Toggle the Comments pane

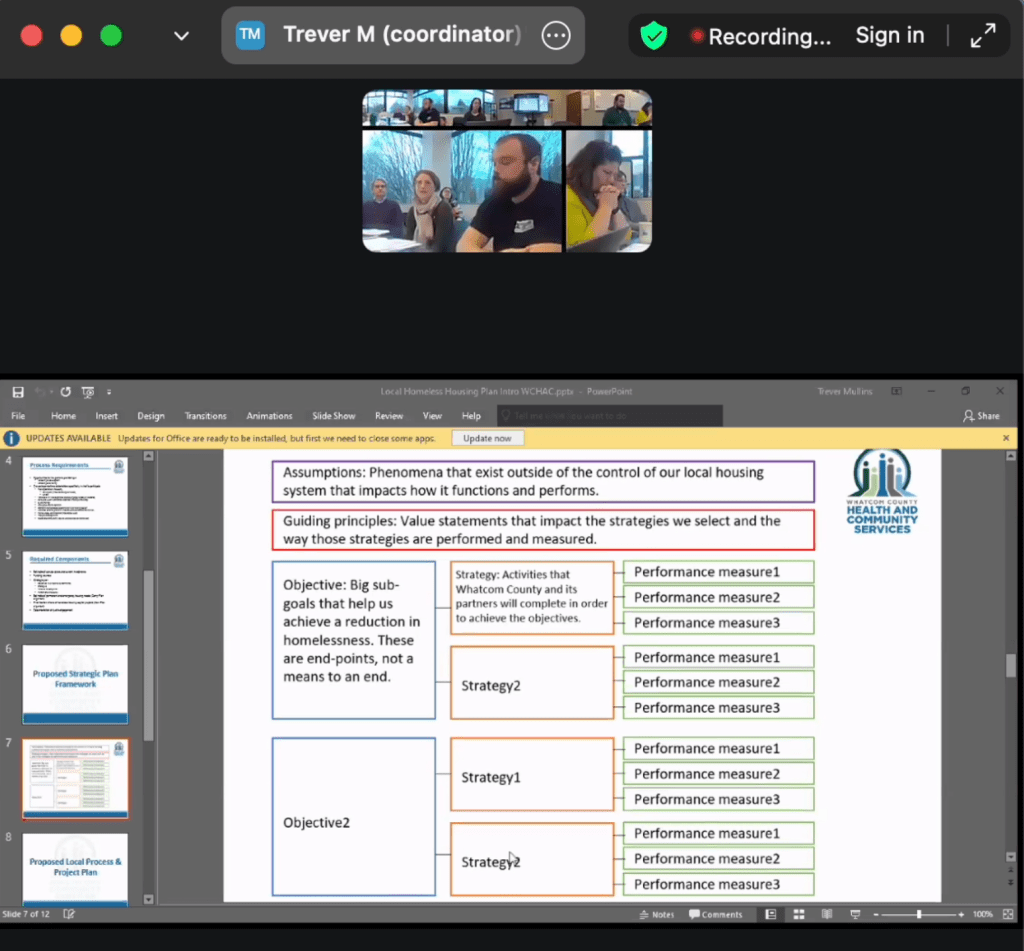[716, 914]
